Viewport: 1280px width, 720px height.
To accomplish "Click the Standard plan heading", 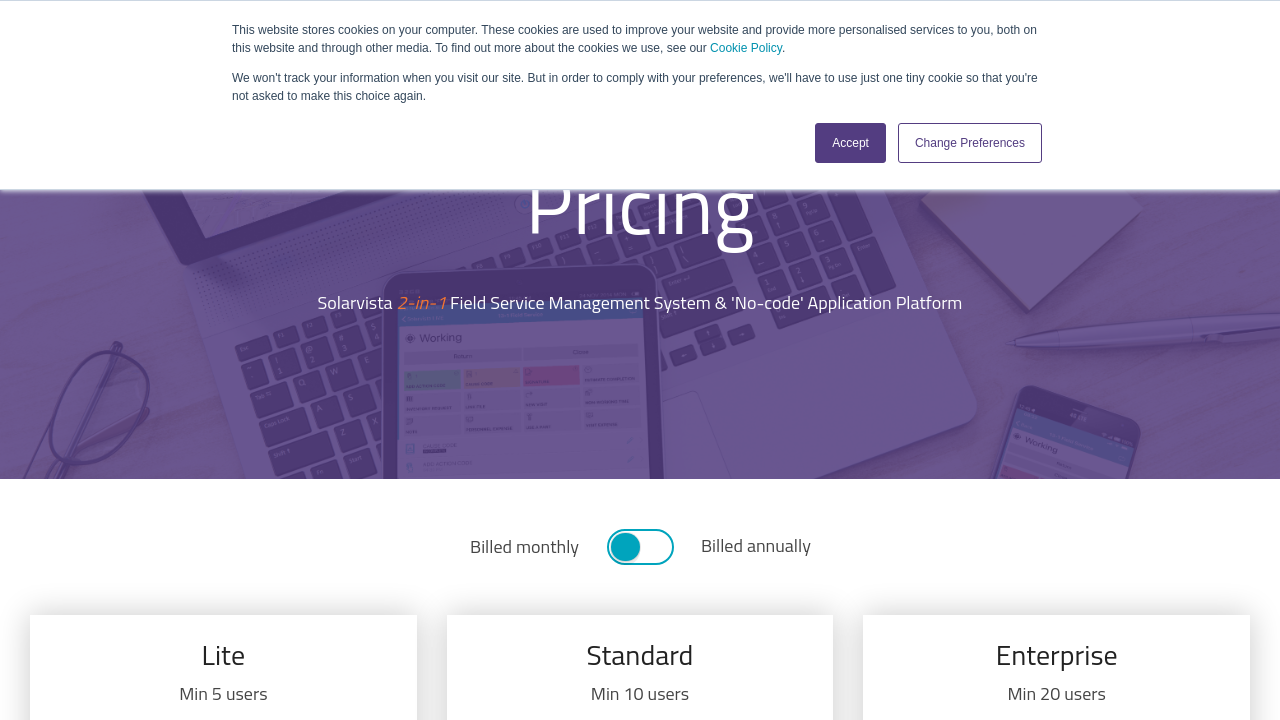I will pyautogui.click(x=640, y=655).
